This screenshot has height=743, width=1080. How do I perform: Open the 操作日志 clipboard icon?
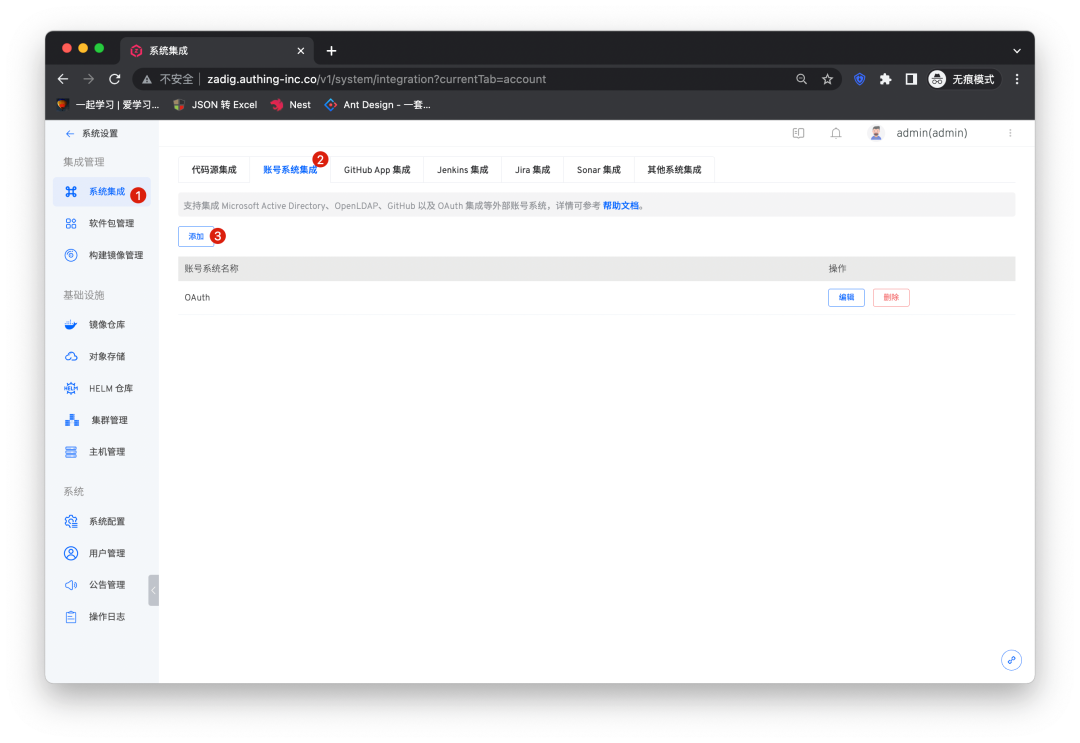pyautogui.click(x=71, y=617)
